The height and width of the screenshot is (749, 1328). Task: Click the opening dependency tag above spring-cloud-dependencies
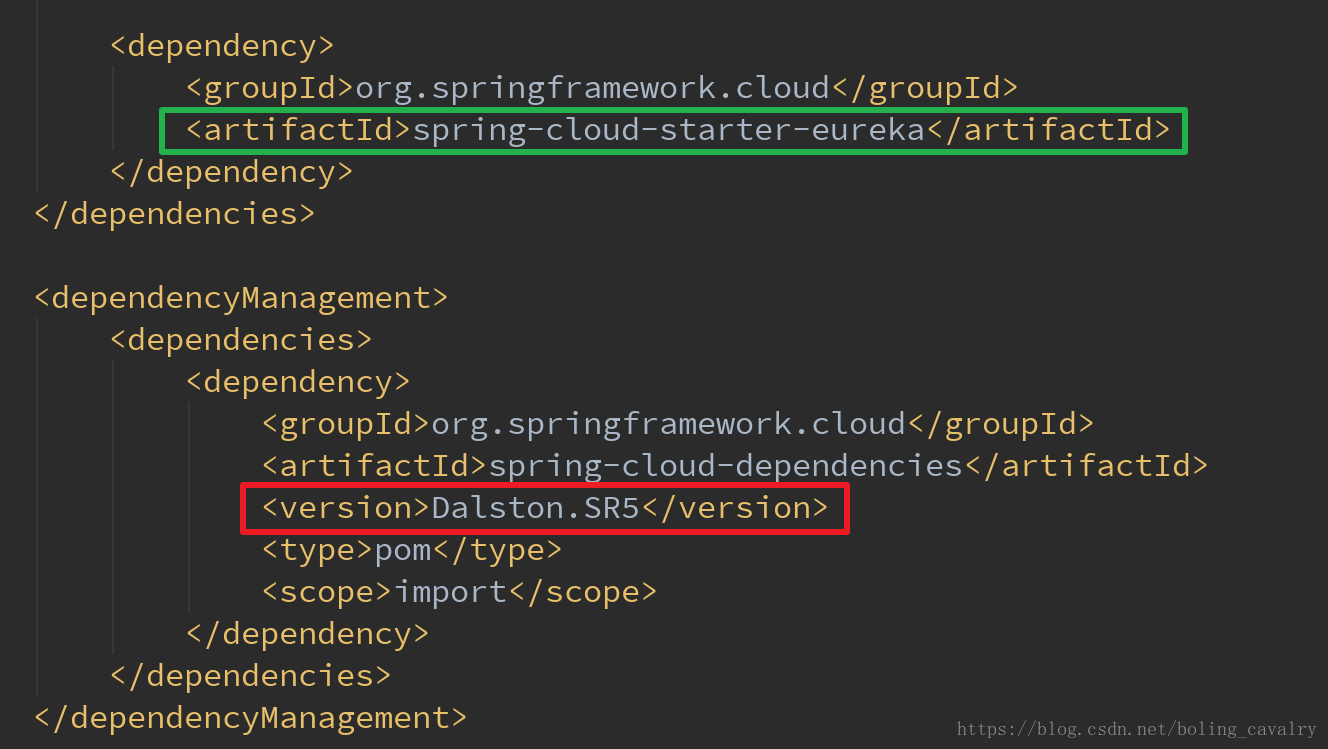(x=297, y=382)
